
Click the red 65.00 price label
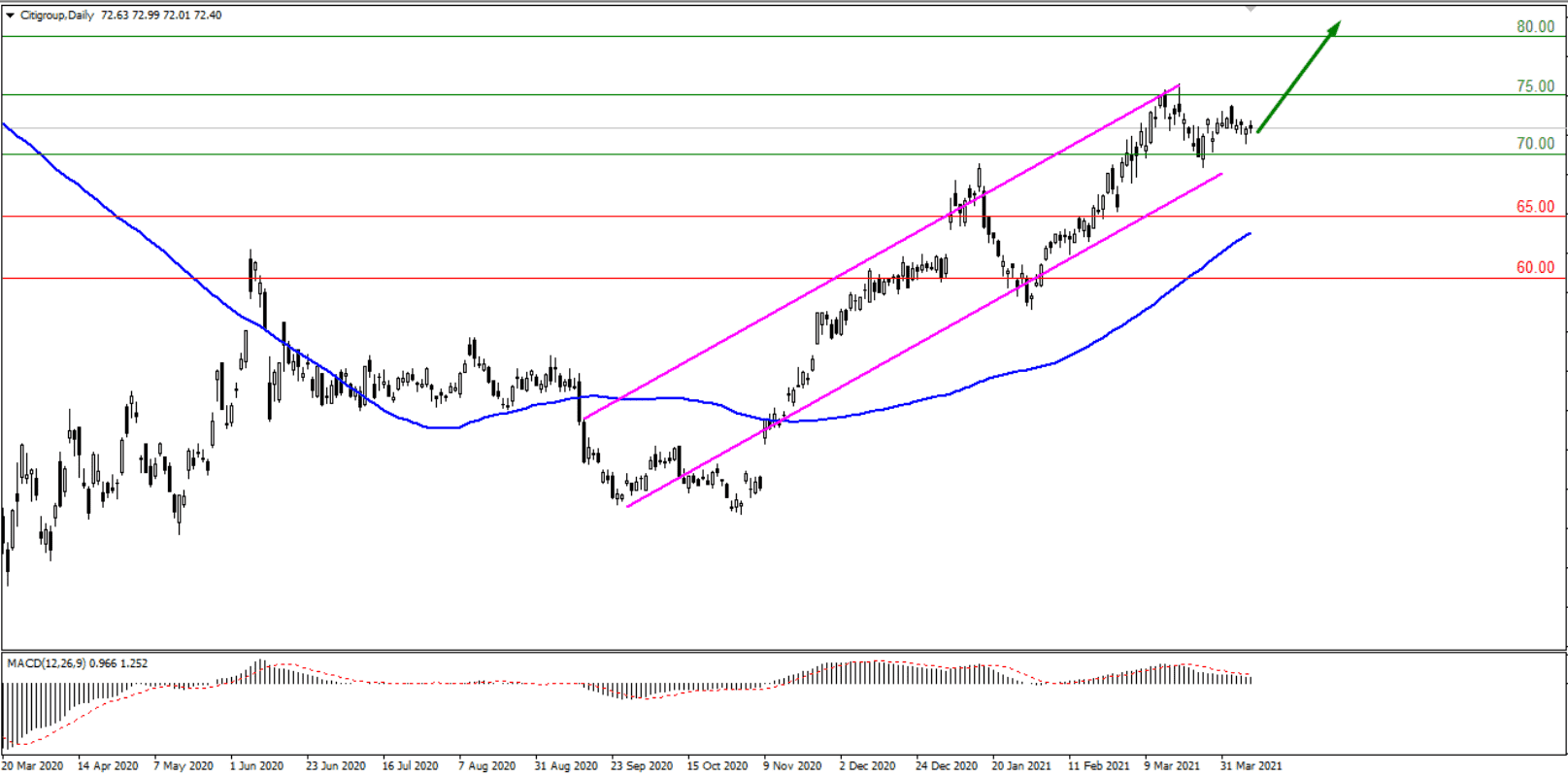tap(1535, 206)
